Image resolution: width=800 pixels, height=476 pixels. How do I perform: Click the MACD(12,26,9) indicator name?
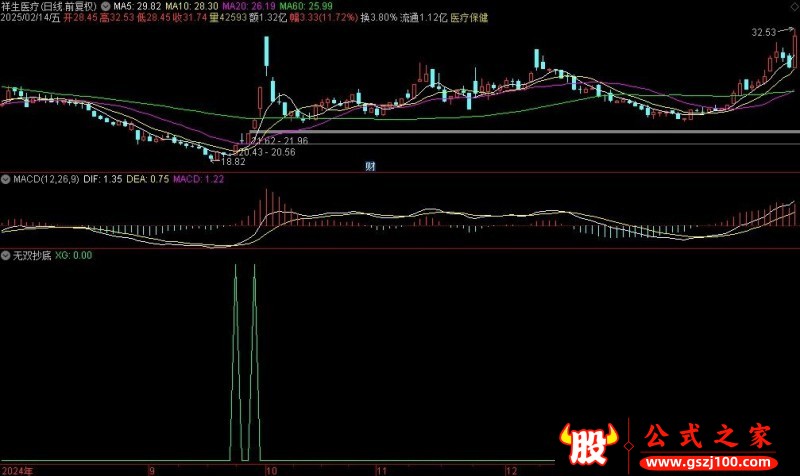(46, 179)
